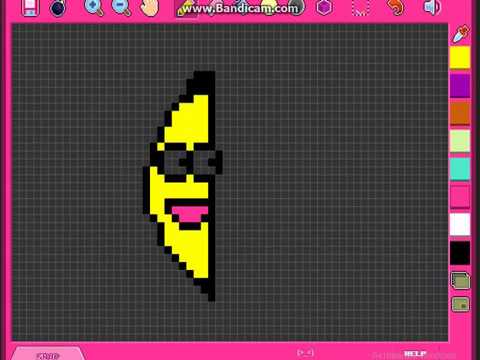Zoom in with the plus magnifier

(x=94, y=8)
